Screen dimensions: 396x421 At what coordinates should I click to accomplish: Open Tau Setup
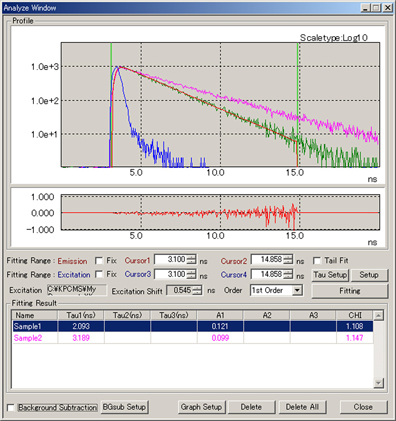pos(330,275)
